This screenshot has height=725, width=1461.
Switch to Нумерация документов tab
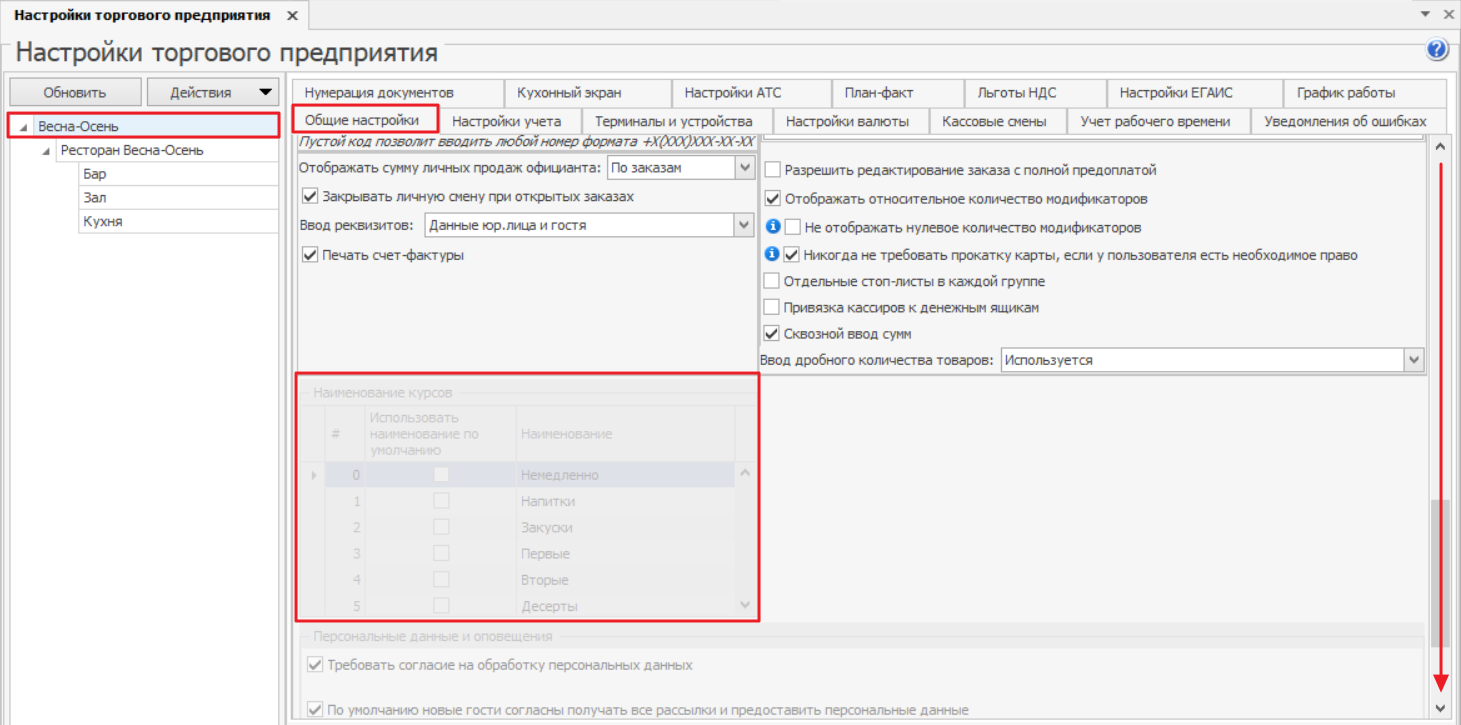(379, 92)
